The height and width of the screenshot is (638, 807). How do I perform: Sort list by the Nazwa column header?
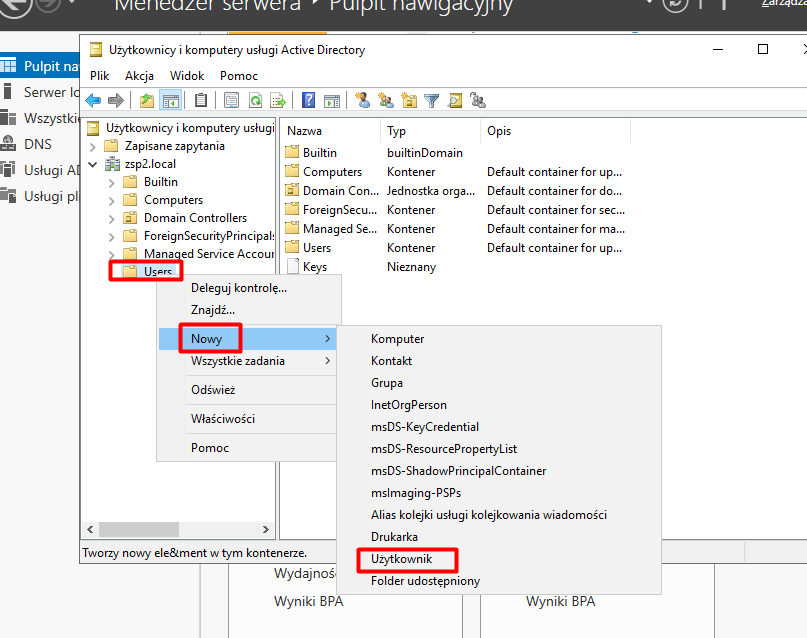coord(305,131)
